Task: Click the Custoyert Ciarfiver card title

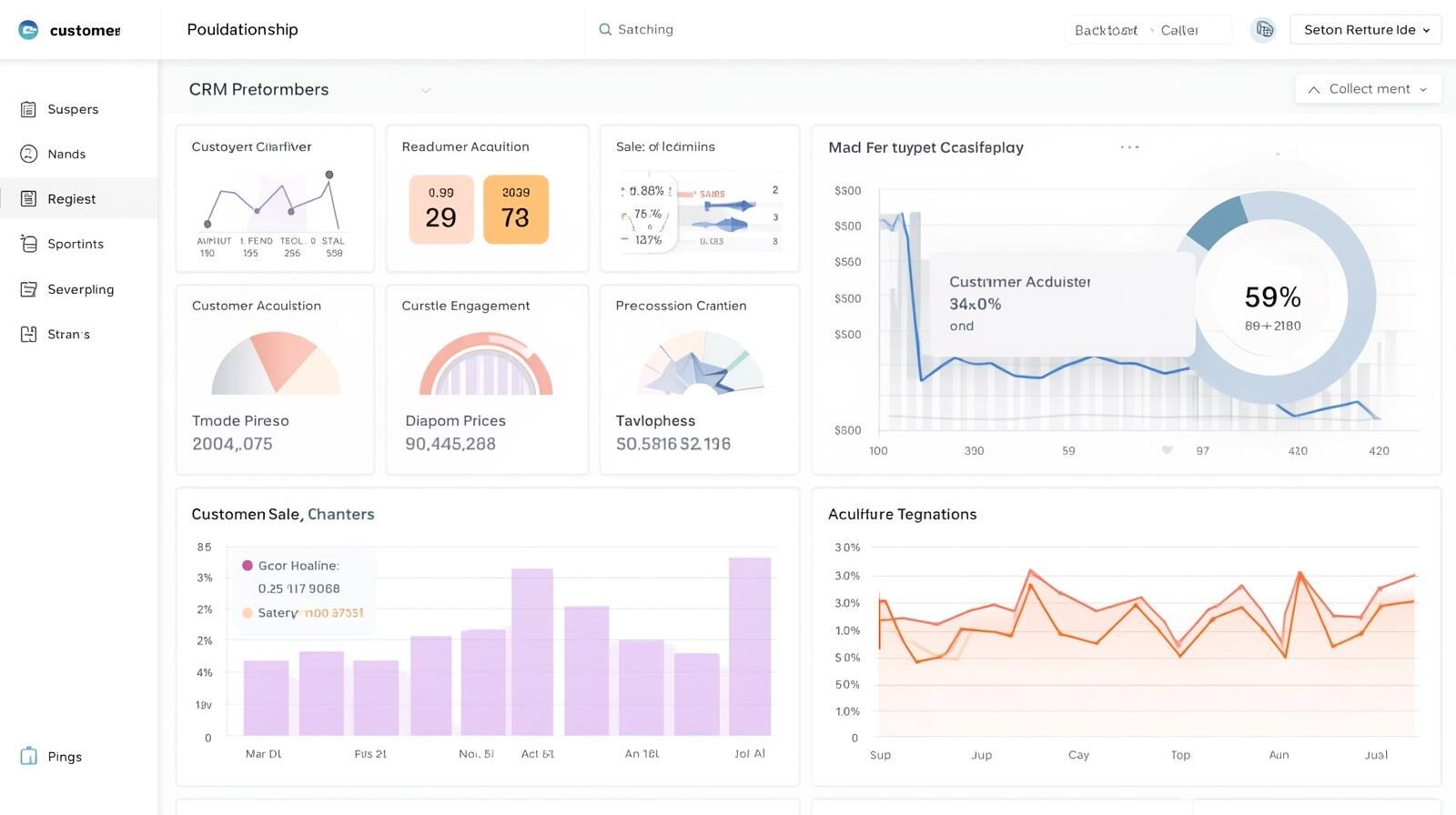Action: [251, 146]
